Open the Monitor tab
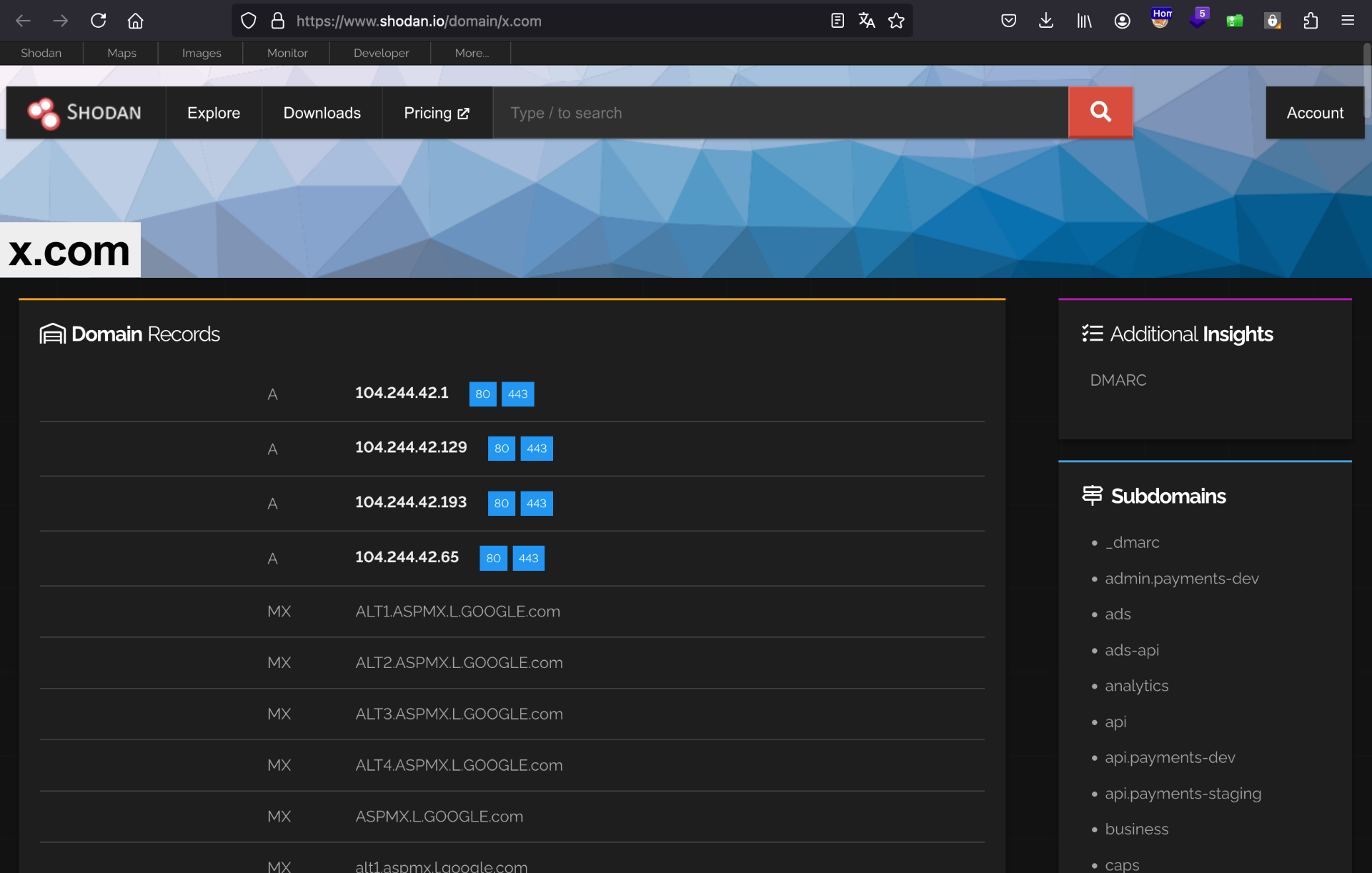 coord(287,53)
